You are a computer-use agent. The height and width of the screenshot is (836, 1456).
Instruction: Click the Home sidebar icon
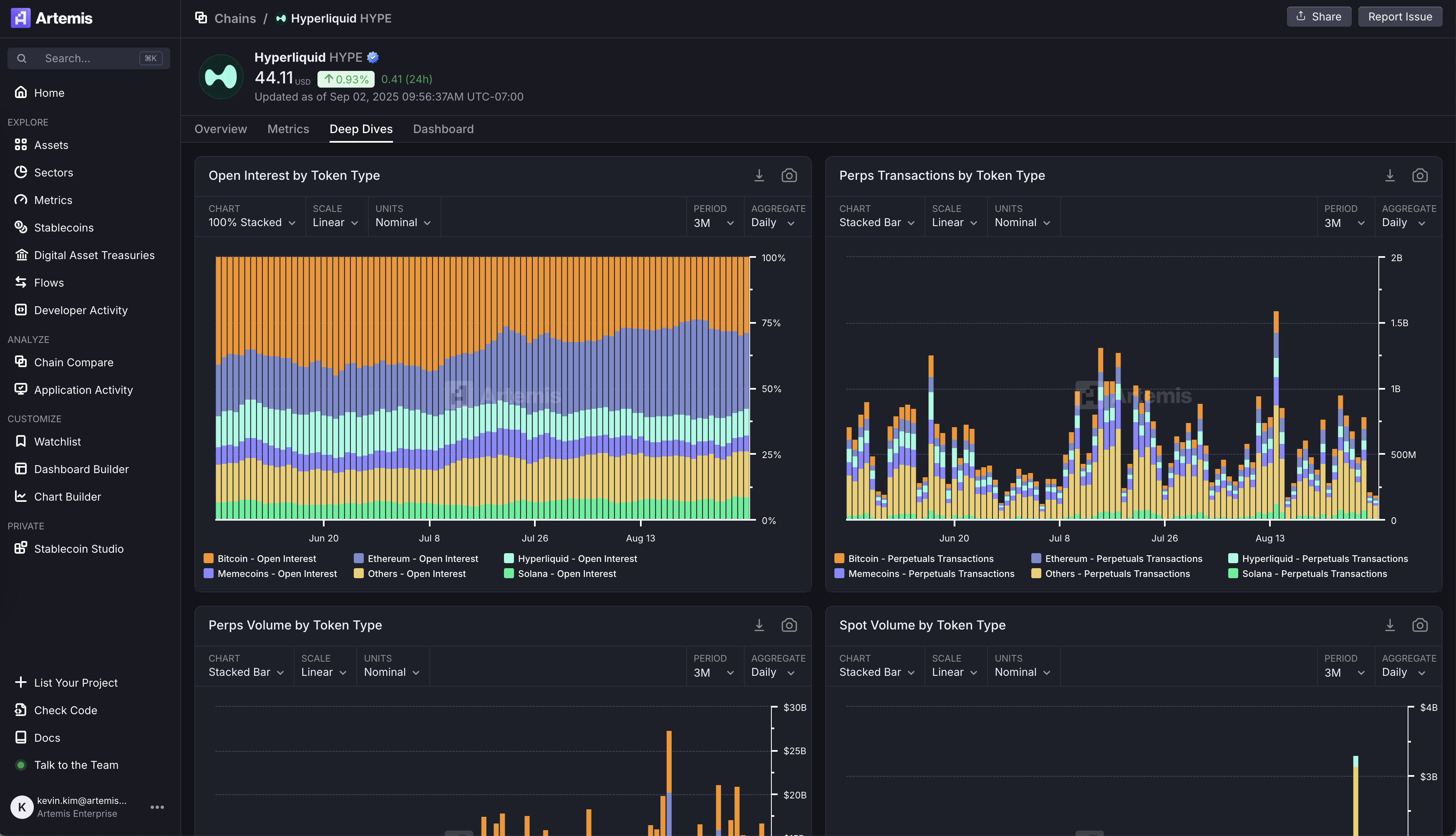[x=21, y=93]
